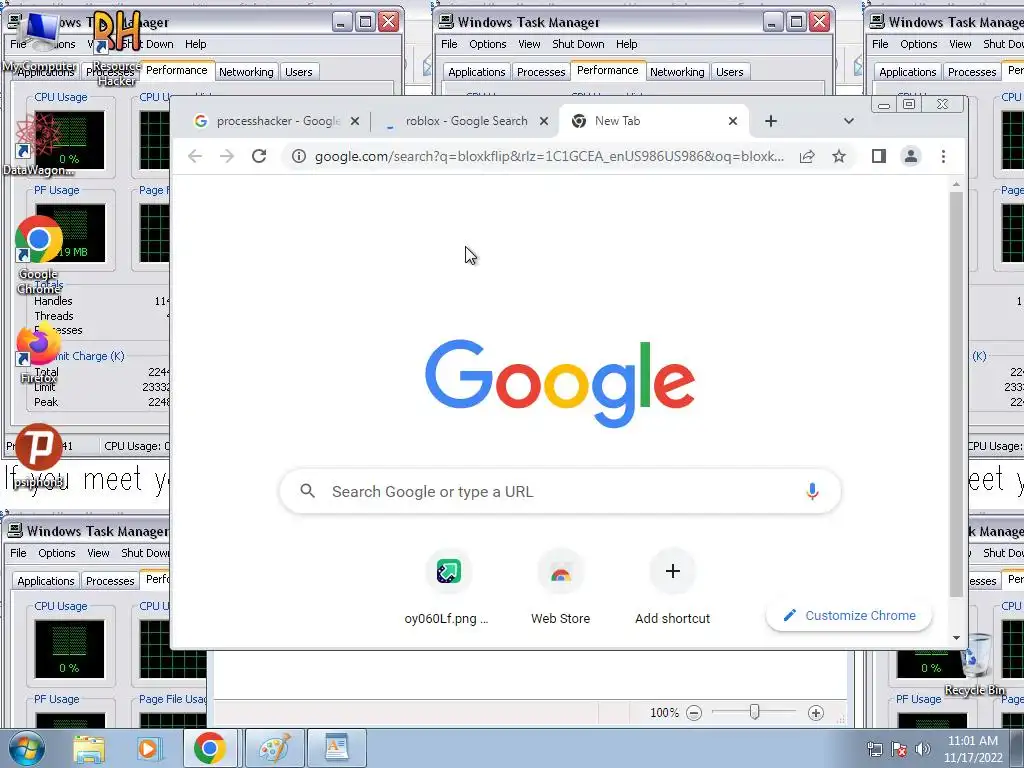Click the Chrome forward arrow
The height and width of the screenshot is (768, 1024).
point(227,156)
